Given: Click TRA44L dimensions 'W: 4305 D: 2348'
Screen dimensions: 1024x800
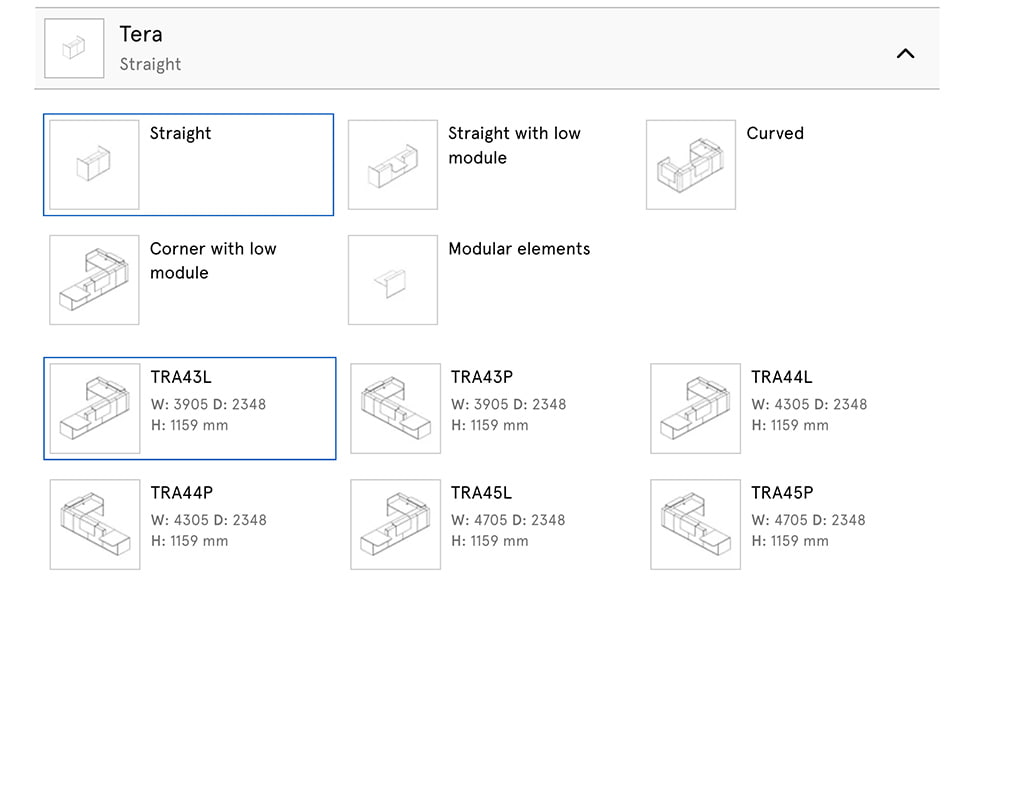Looking at the screenshot, I should (809, 405).
